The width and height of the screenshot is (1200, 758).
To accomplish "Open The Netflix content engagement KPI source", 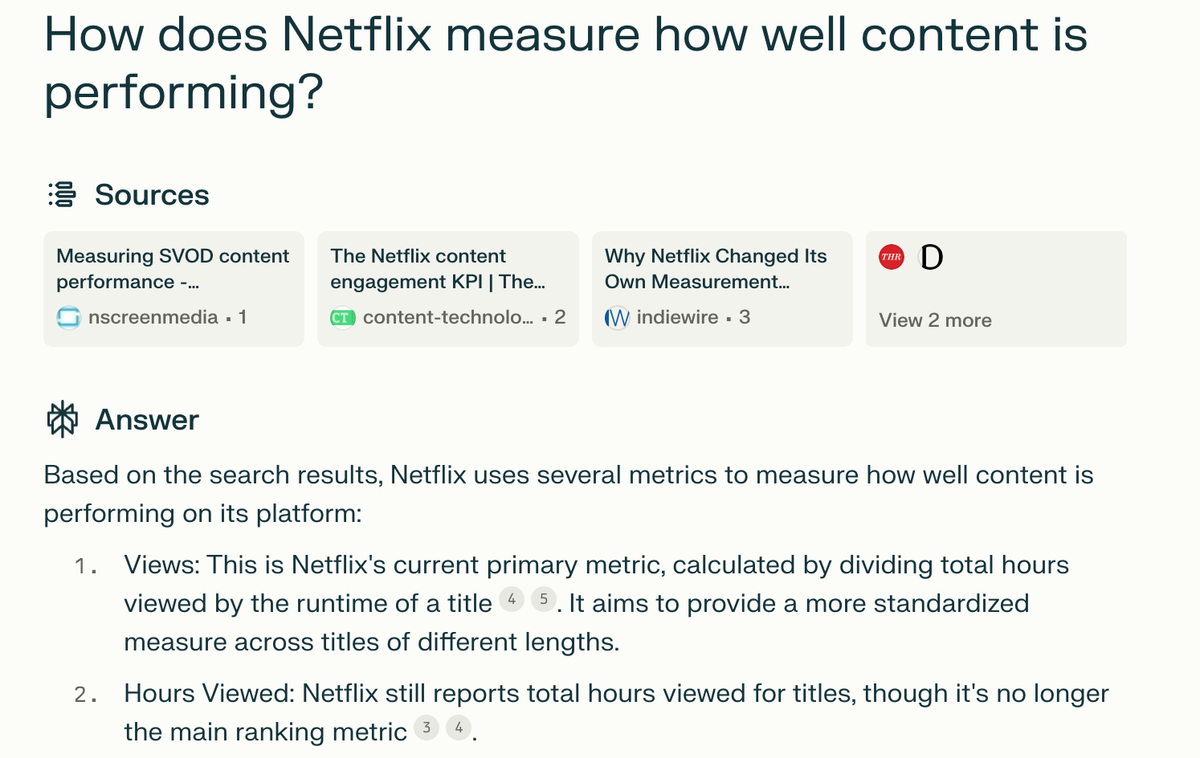I will (x=447, y=288).
